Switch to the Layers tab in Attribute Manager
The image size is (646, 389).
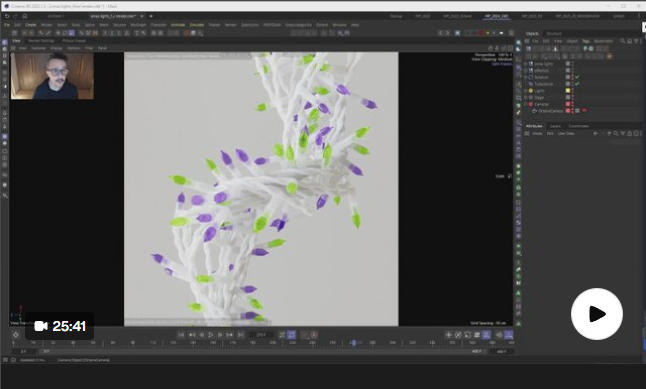[x=555, y=126]
